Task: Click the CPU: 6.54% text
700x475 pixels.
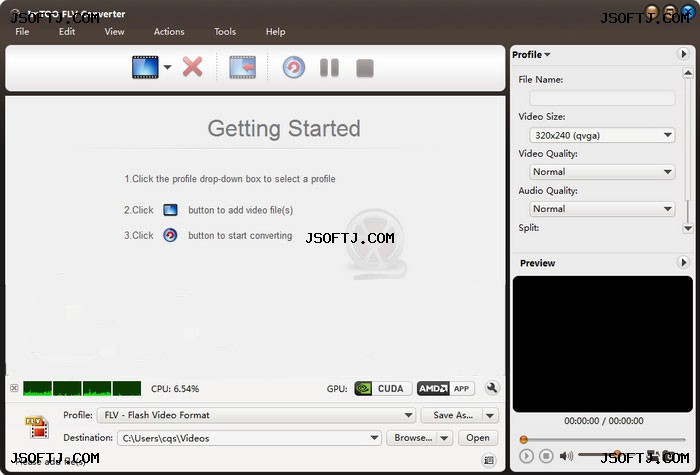Action: [175, 388]
